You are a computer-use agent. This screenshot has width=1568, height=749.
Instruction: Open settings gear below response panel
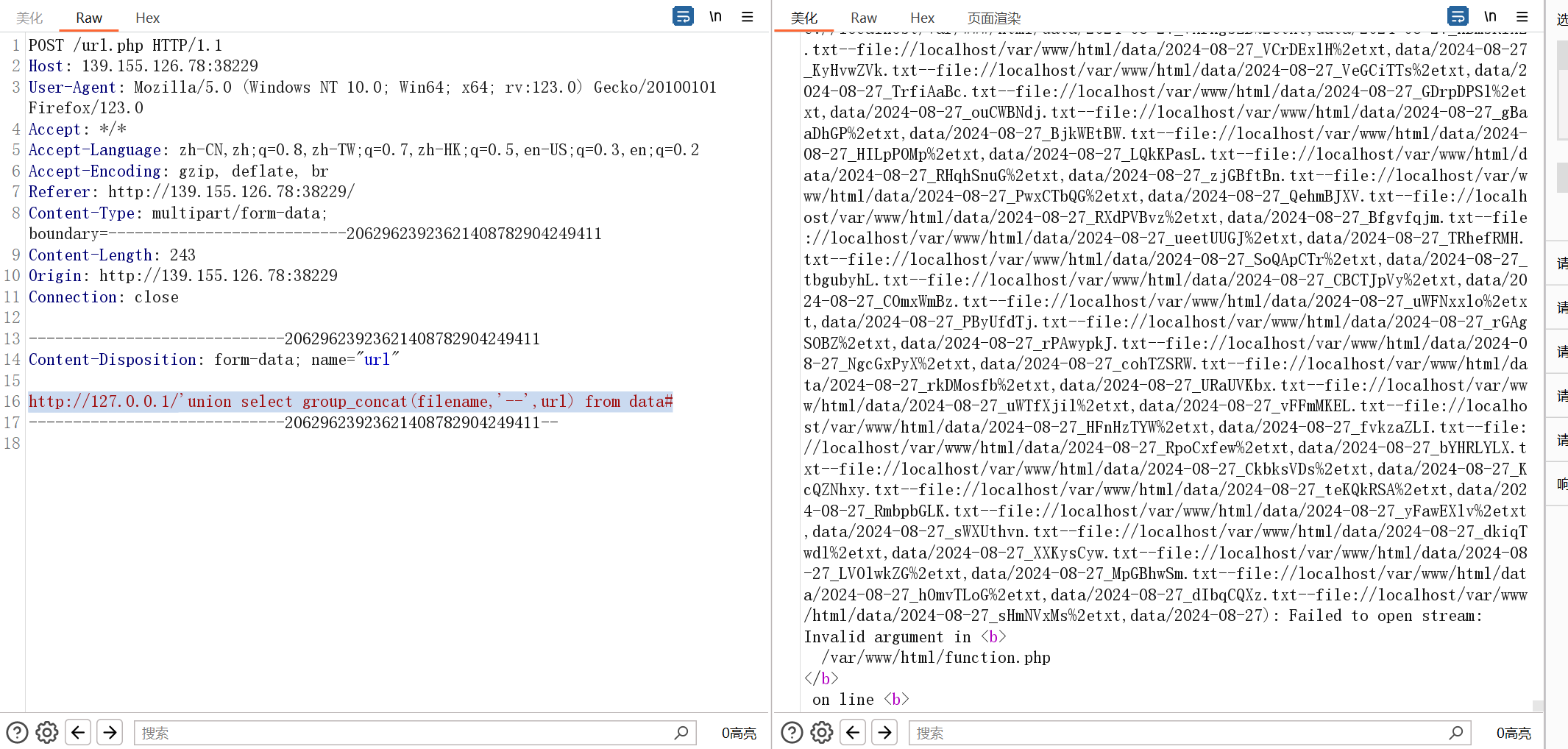click(x=822, y=732)
